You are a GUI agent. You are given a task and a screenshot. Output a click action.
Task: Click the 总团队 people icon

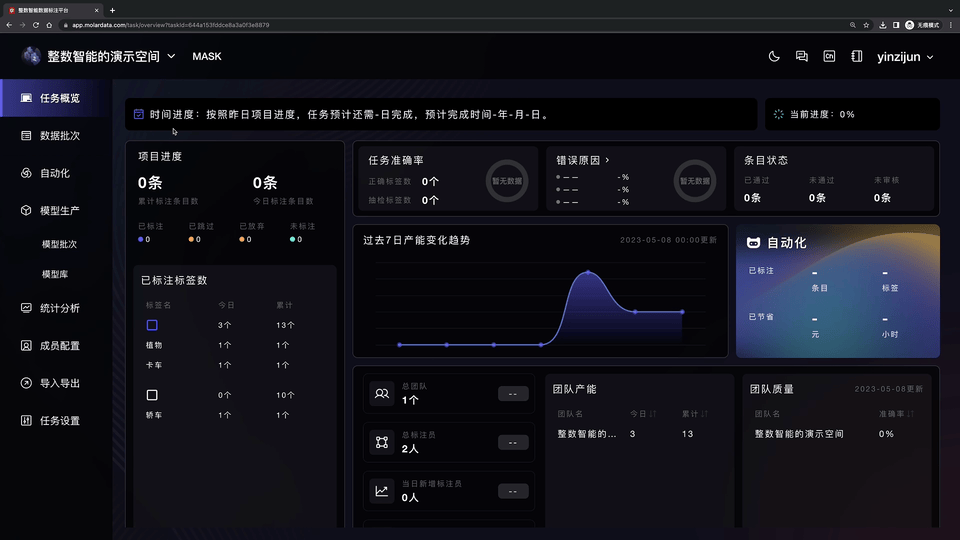click(381, 394)
